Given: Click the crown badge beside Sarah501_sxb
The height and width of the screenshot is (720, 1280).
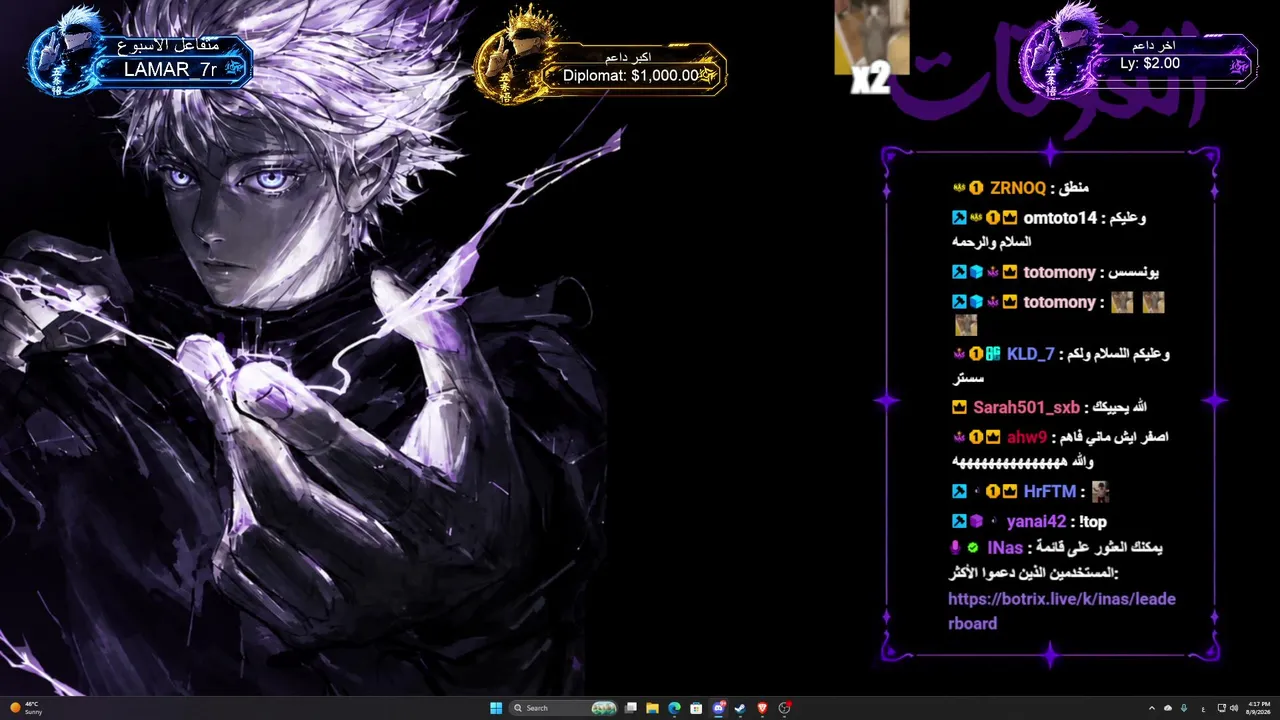Looking at the screenshot, I should 959,408.
